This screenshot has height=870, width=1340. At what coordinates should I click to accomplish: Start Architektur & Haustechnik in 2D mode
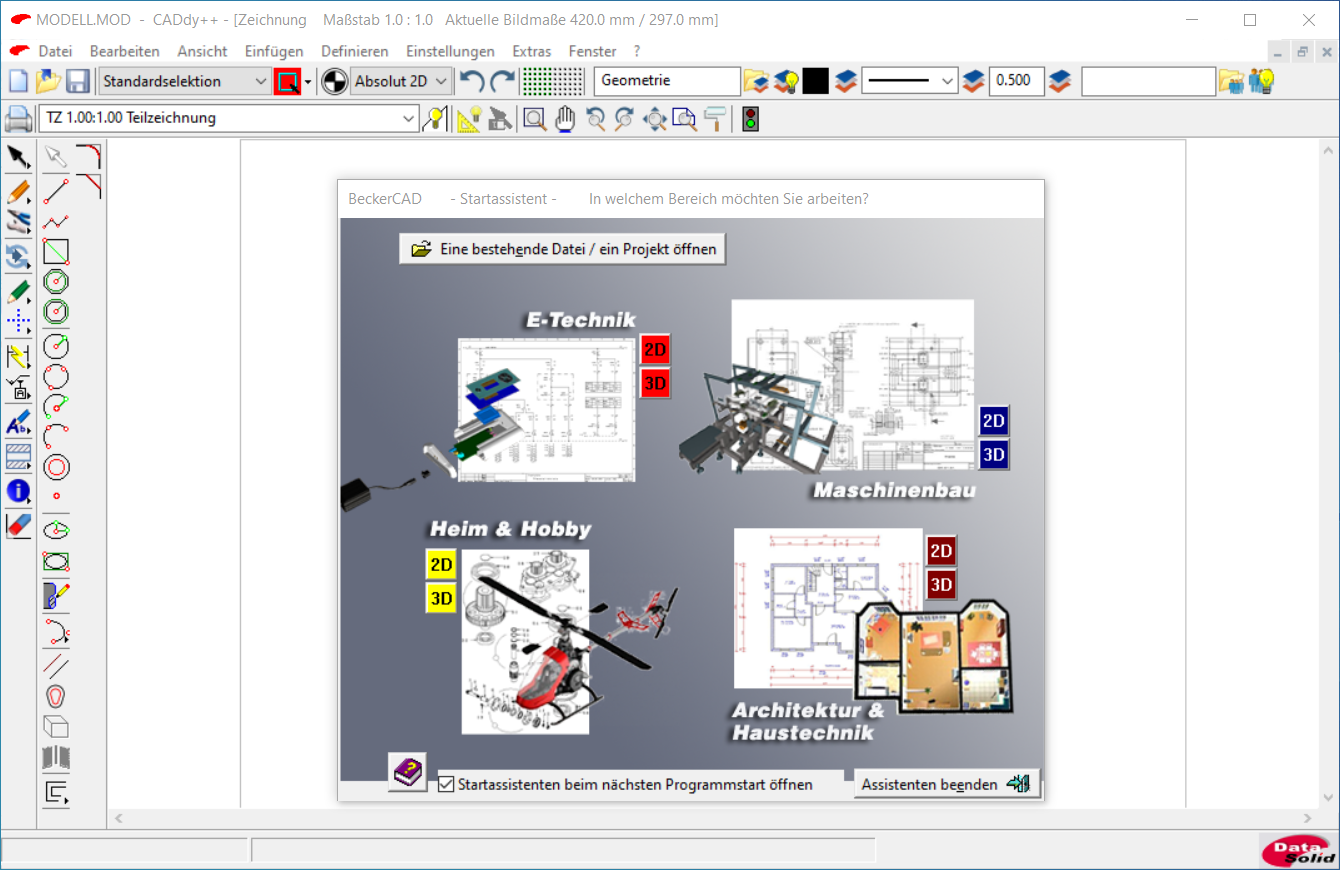coord(941,551)
